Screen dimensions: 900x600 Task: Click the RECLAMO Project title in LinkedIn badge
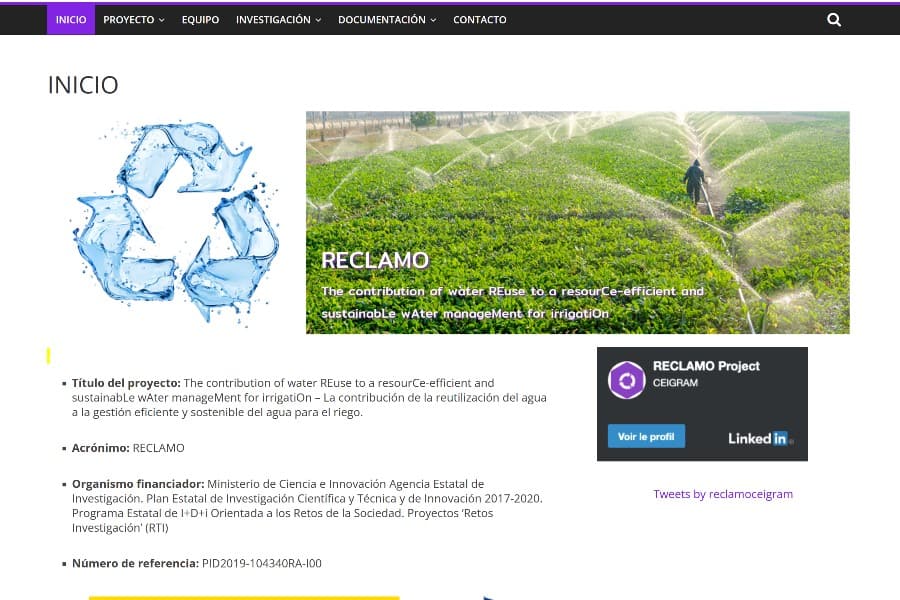[x=706, y=366]
